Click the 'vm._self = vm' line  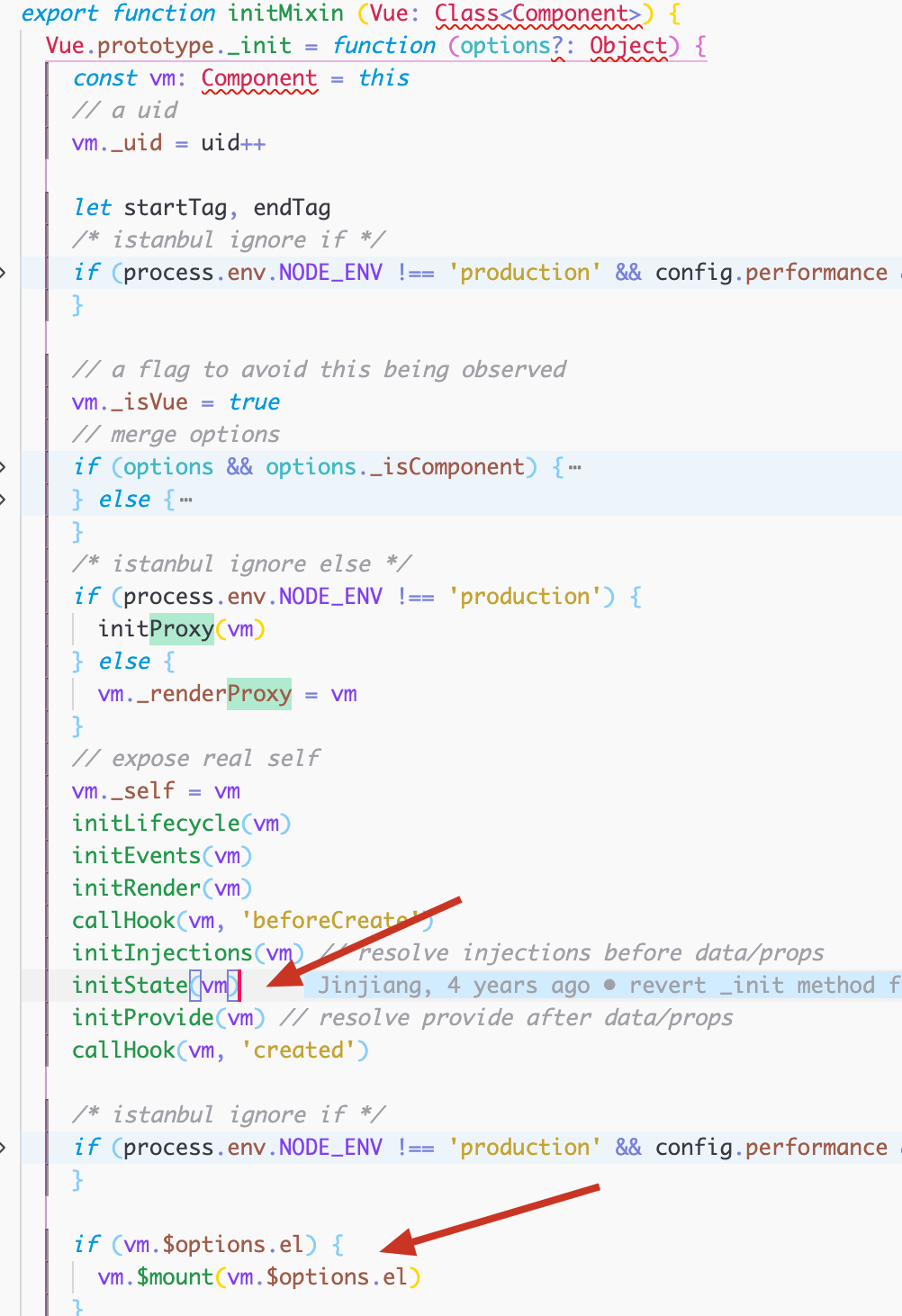(x=157, y=791)
